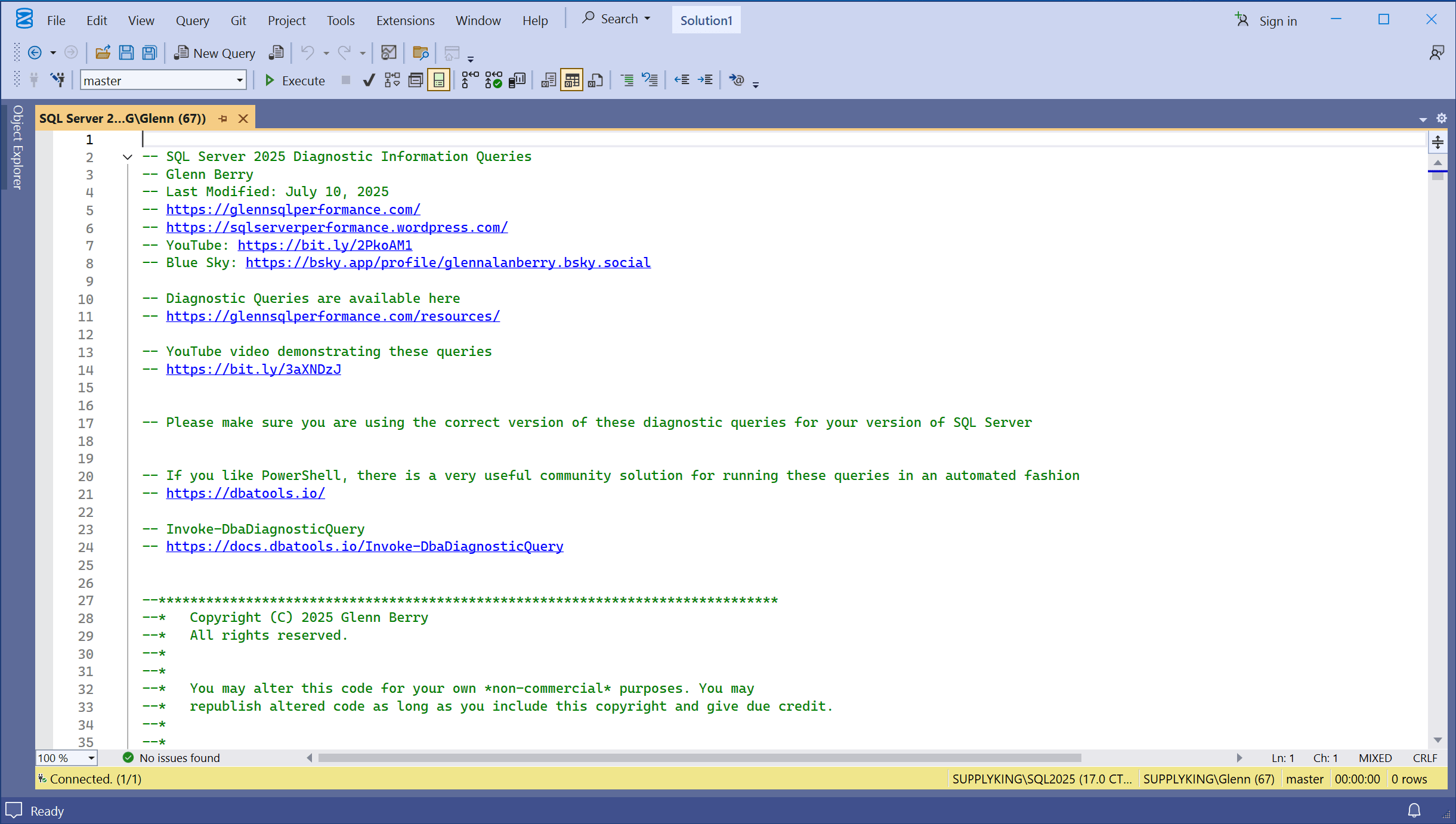This screenshot has width=1456, height=824.
Task: Comment out selected lines icon
Action: pyautogui.click(x=626, y=80)
